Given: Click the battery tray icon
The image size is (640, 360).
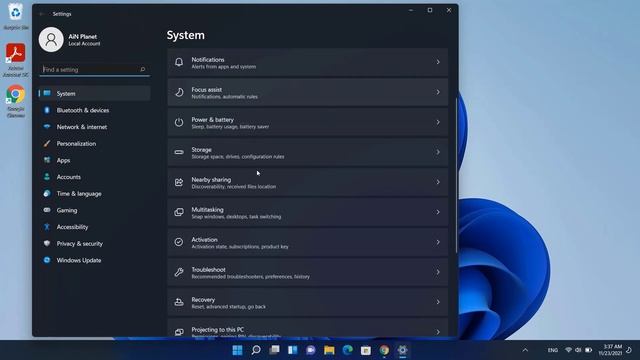Looking at the screenshot, I should coord(589,350).
